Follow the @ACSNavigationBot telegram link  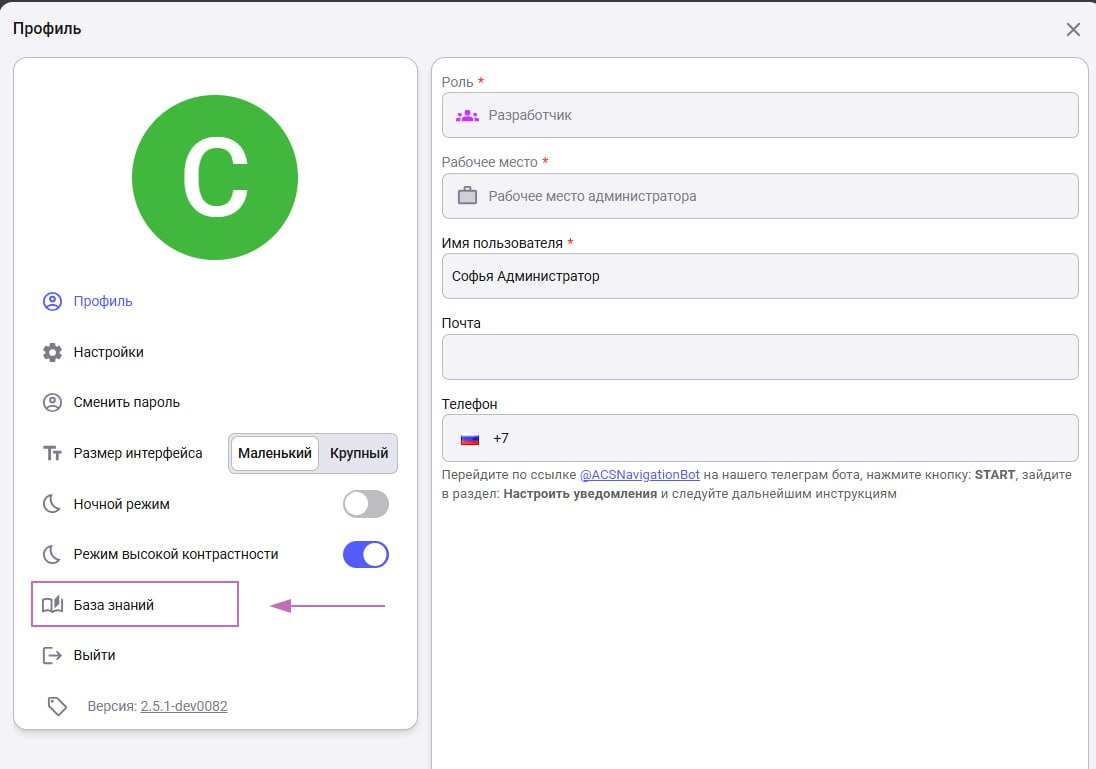click(x=641, y=475)
